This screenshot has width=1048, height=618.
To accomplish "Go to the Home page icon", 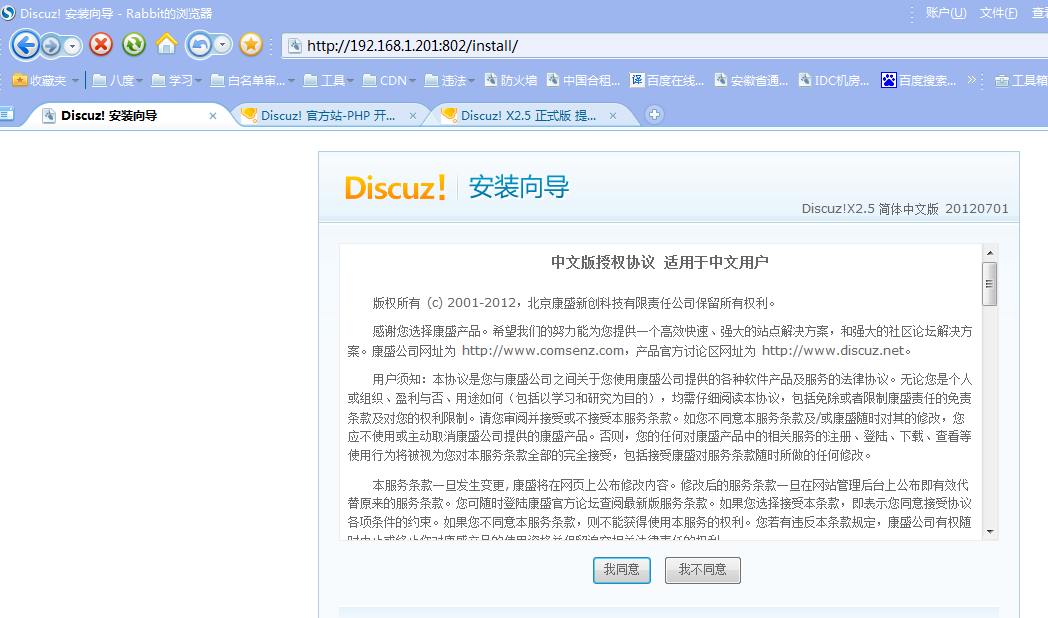I will [166, 44].
